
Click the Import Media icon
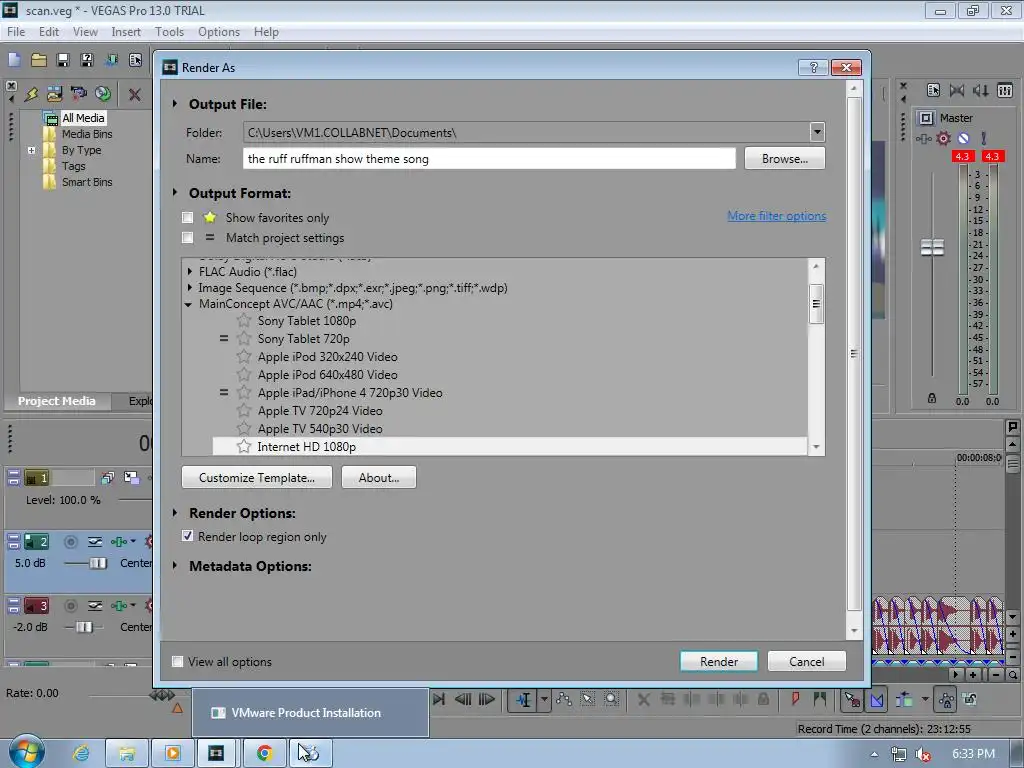tap(54, 94)
